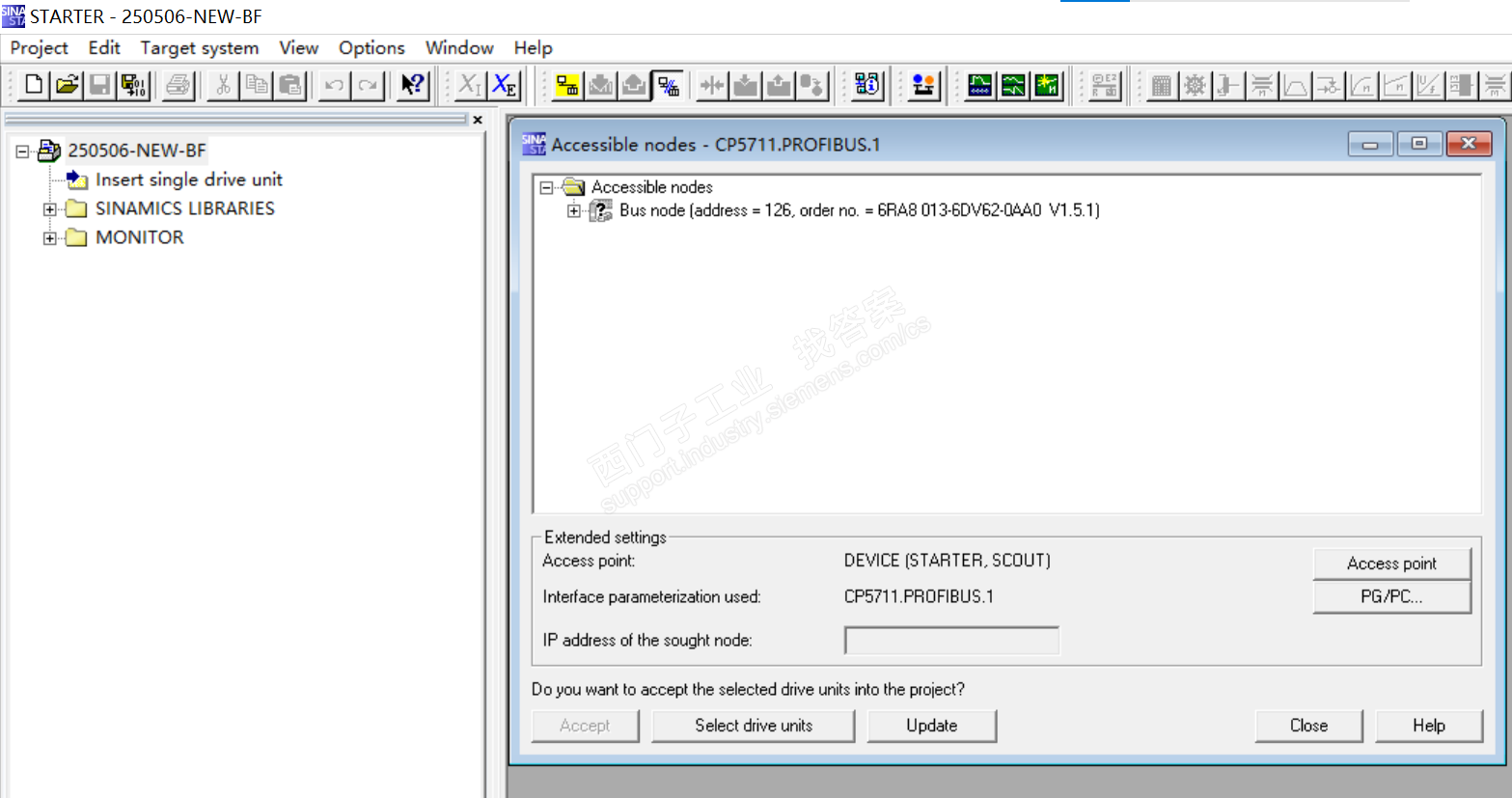Screen dimensions: 1512x798
Task: Open the Options menu
Action: (x=371, y=47)
